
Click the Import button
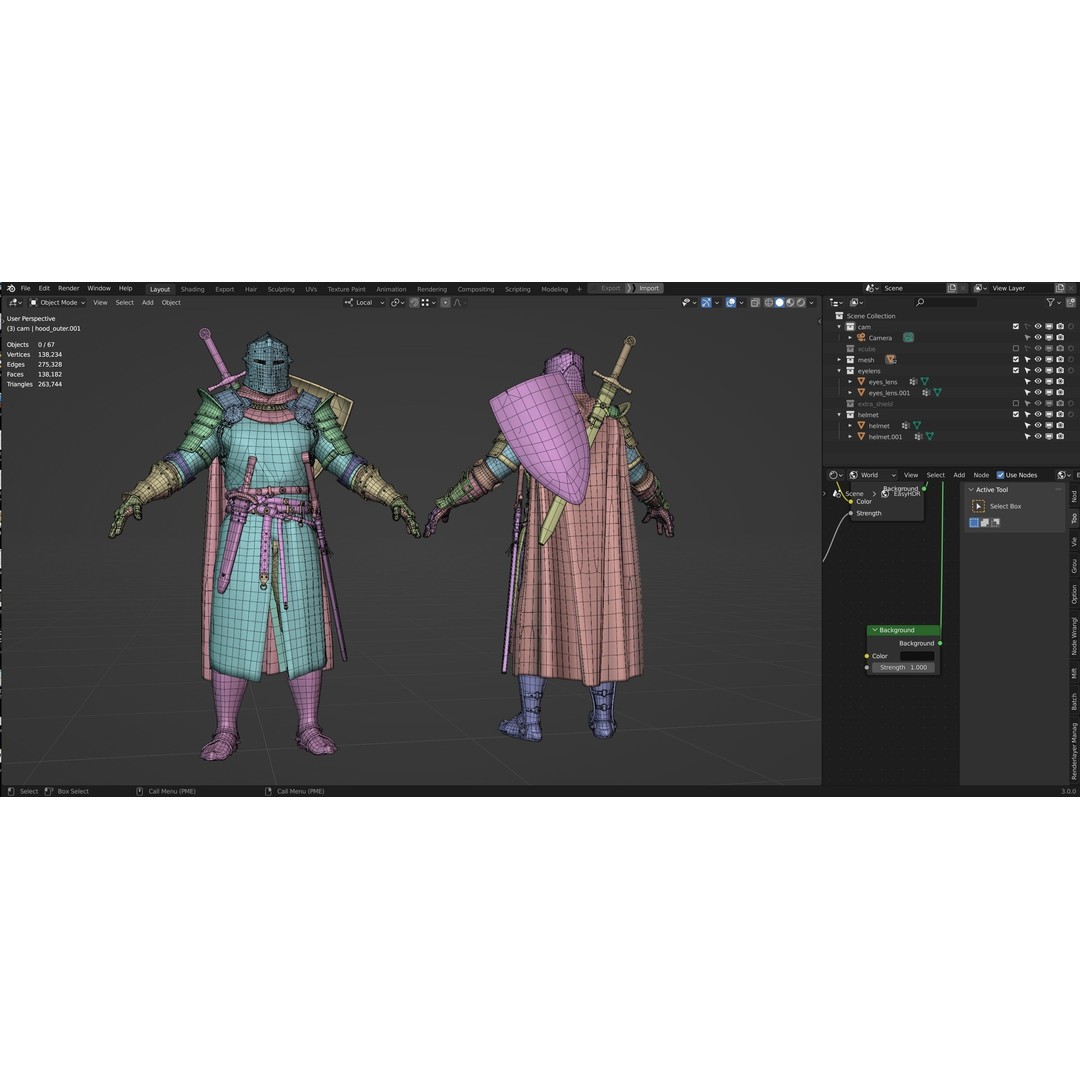point(649,289)
